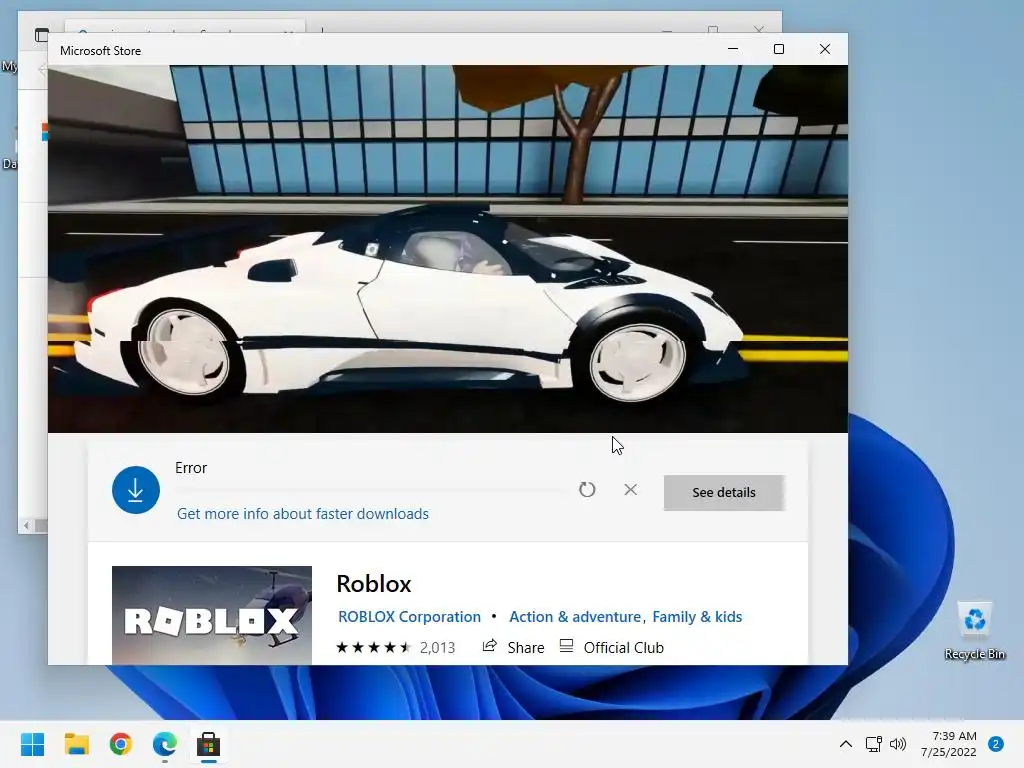Click See details for the error
1024x768 pixels.
point(724,492)
